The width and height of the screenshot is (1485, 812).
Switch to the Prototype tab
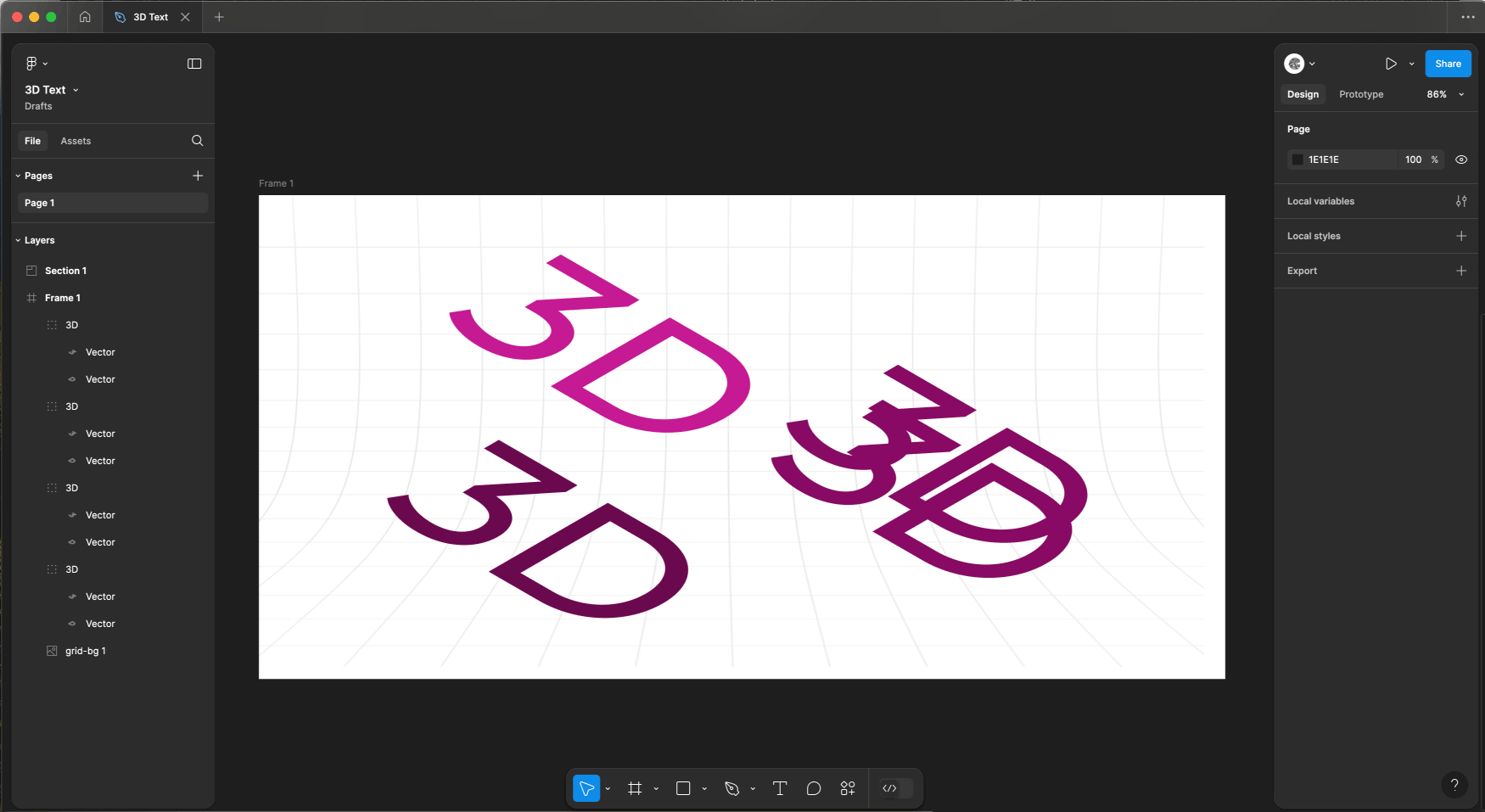[x=1361, y=94]
